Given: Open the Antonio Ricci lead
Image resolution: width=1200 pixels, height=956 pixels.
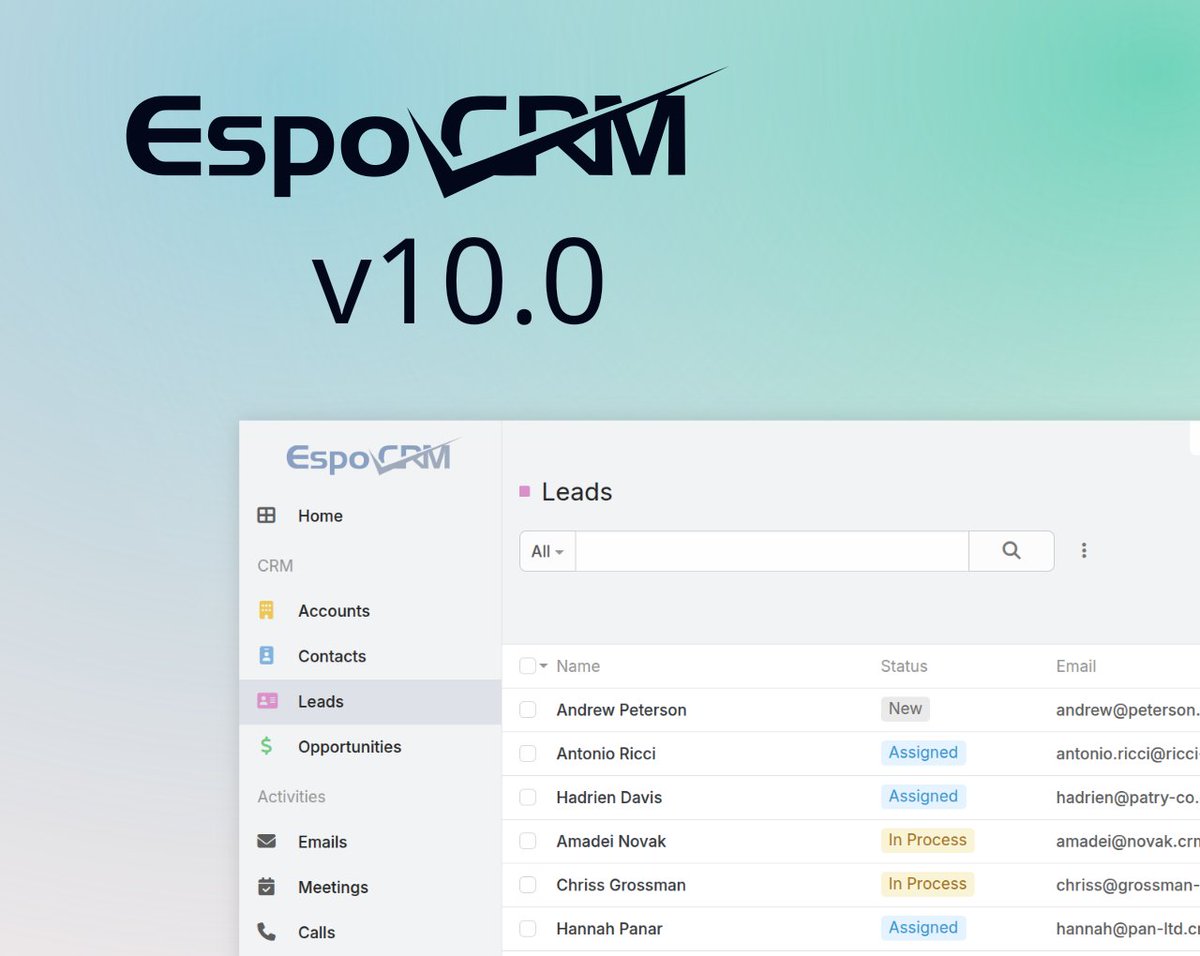Looking at the screenshot, I should (x=606, y=754).
